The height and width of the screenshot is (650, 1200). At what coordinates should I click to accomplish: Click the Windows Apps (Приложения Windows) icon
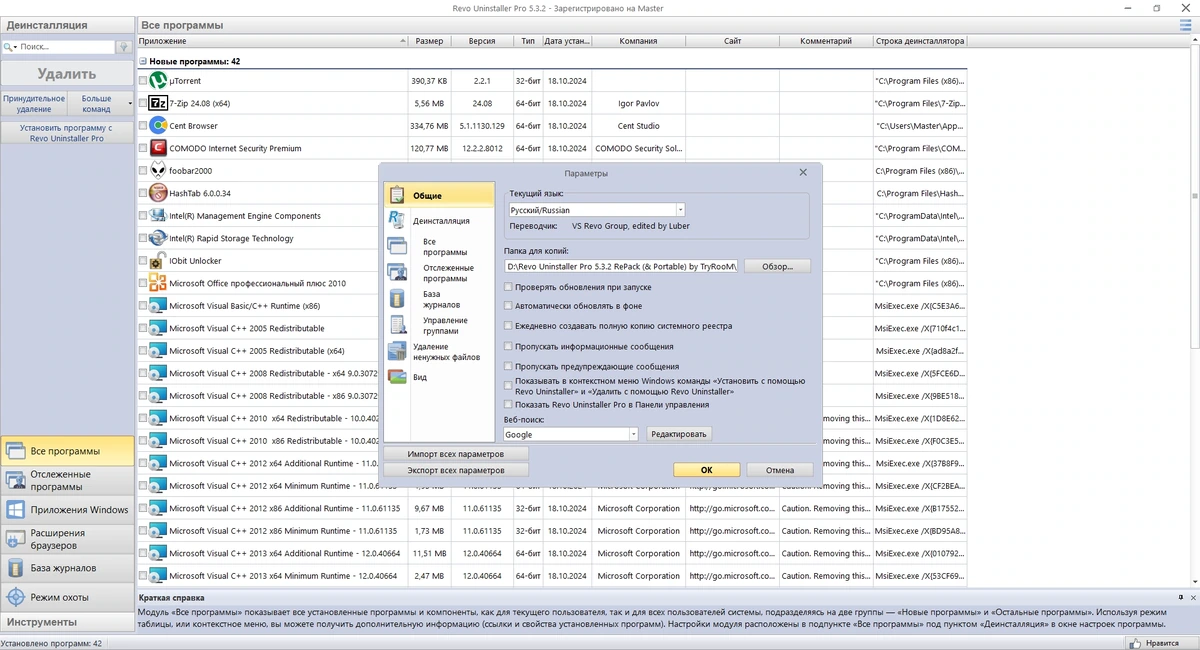pos(15,509)
